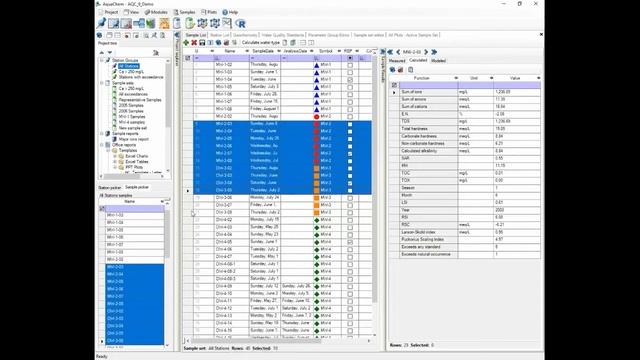Toggle the checkbox in Mid-1-02 row
The width and height of the screenshot is (640, 360).
coord(350,65)
